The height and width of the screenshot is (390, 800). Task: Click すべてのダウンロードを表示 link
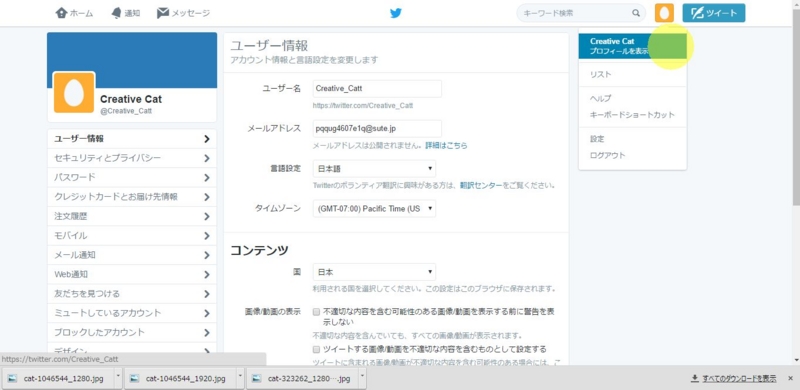point(739,378)
